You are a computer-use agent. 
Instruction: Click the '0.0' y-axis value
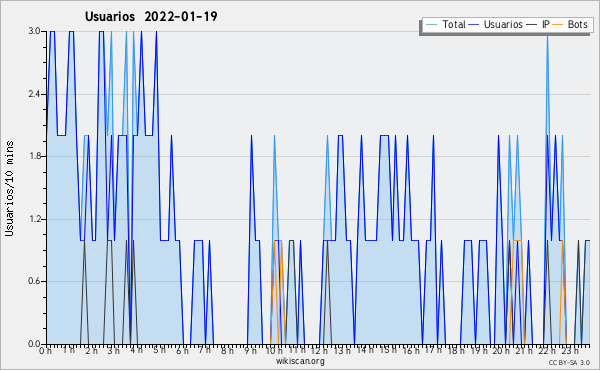click(34, 344)
